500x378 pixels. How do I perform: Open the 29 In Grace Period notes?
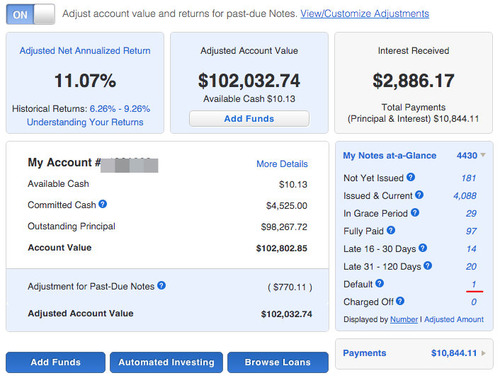pyautogui.click(x=471, y=213)
